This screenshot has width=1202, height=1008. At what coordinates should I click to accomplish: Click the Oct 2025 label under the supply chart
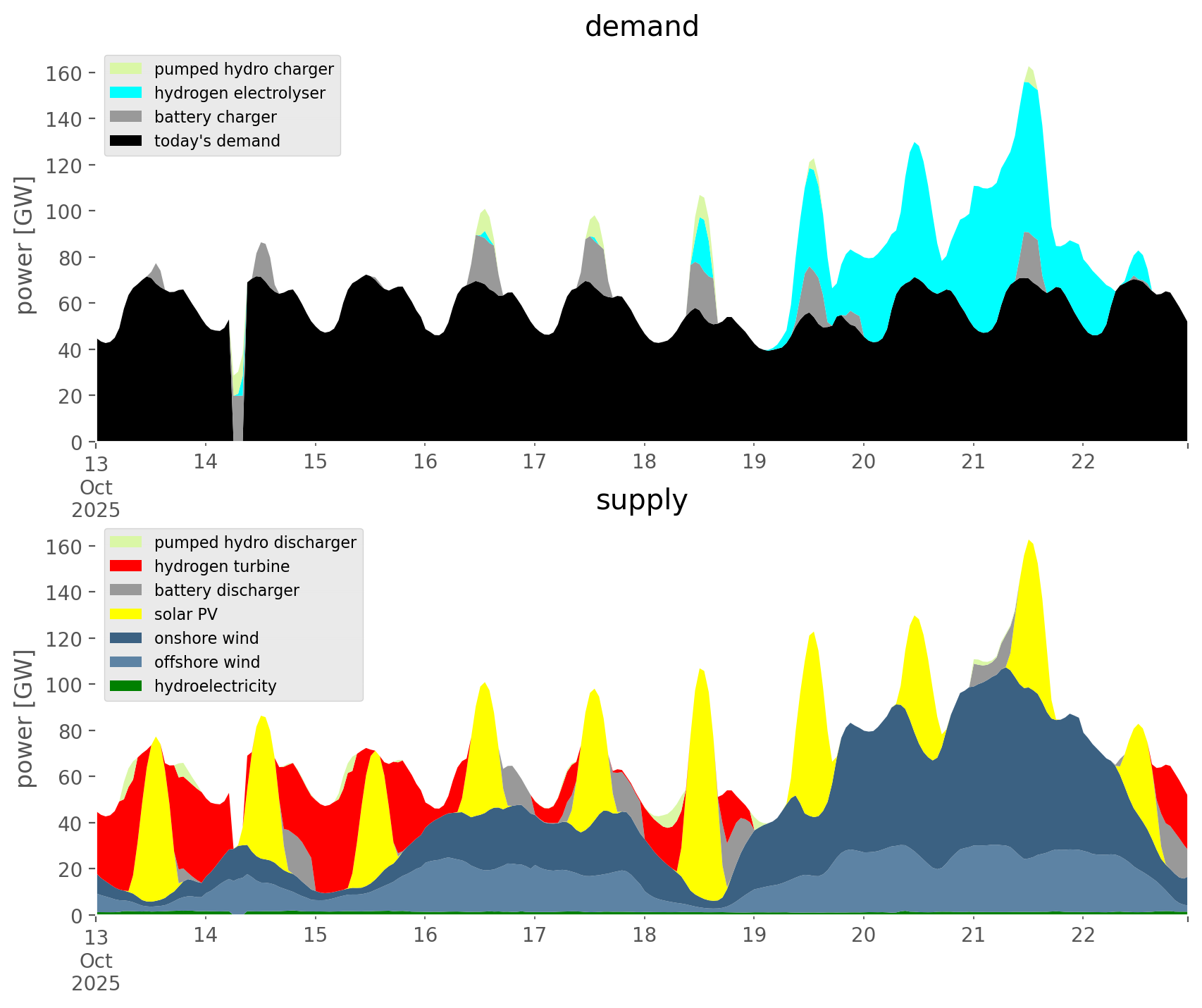point(96,972)
